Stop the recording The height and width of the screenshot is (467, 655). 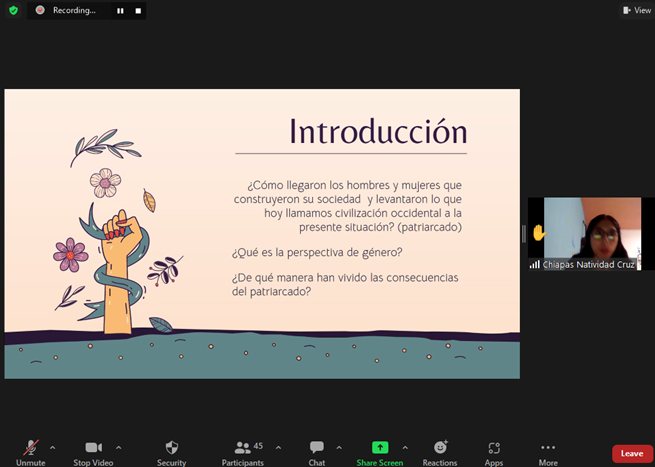pyautogui.click(x=138, y=11)
